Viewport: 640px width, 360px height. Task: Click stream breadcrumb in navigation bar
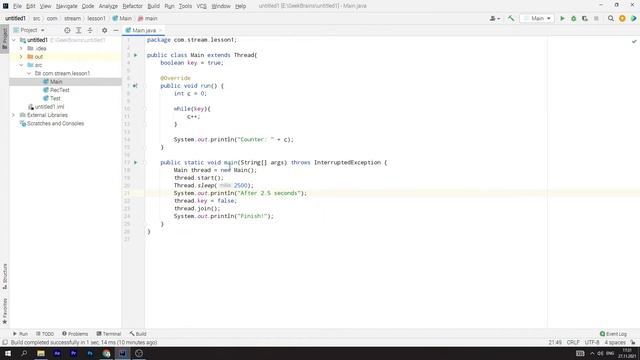click(x=72, y=18)
